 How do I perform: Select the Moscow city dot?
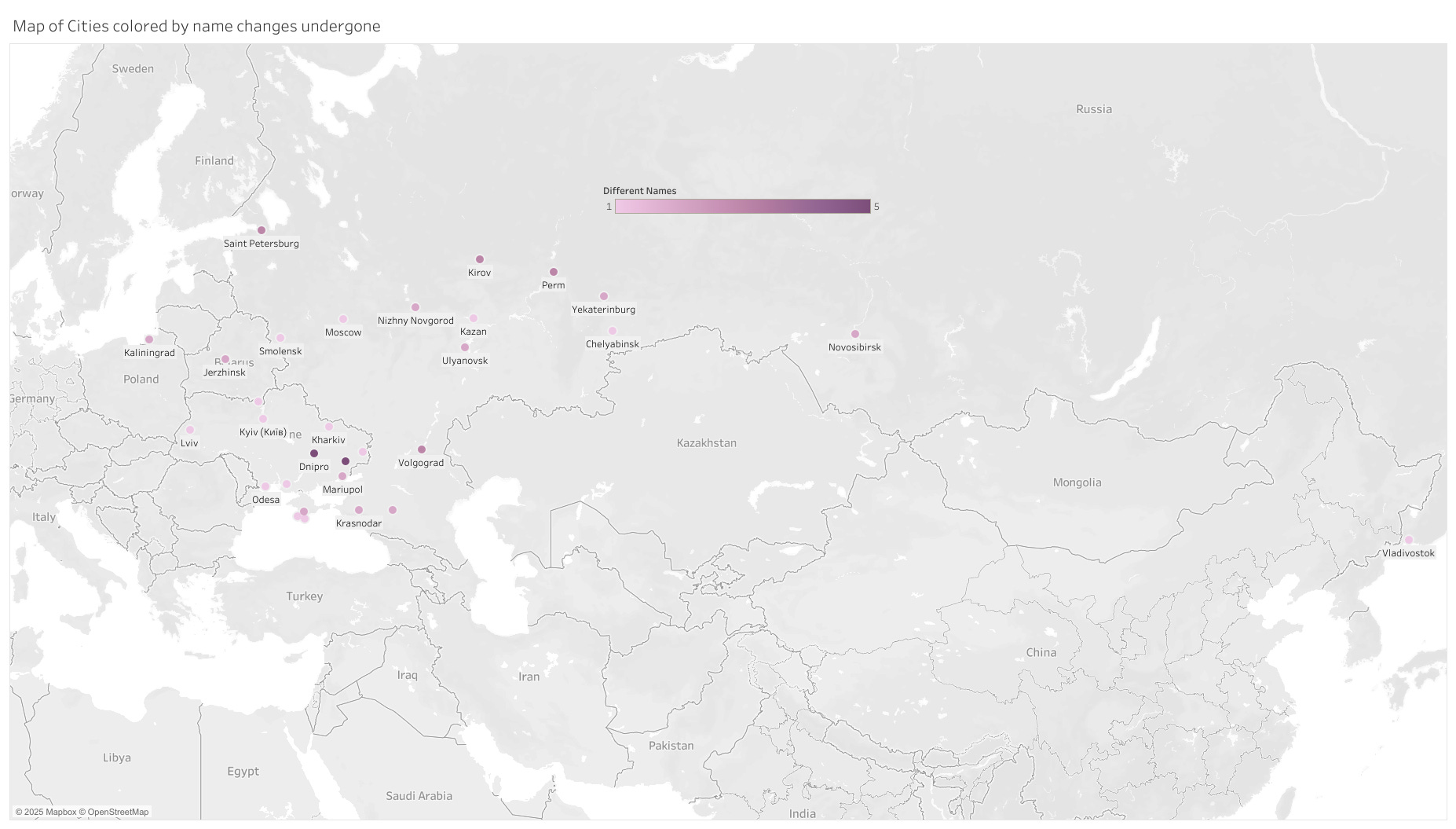343,319
